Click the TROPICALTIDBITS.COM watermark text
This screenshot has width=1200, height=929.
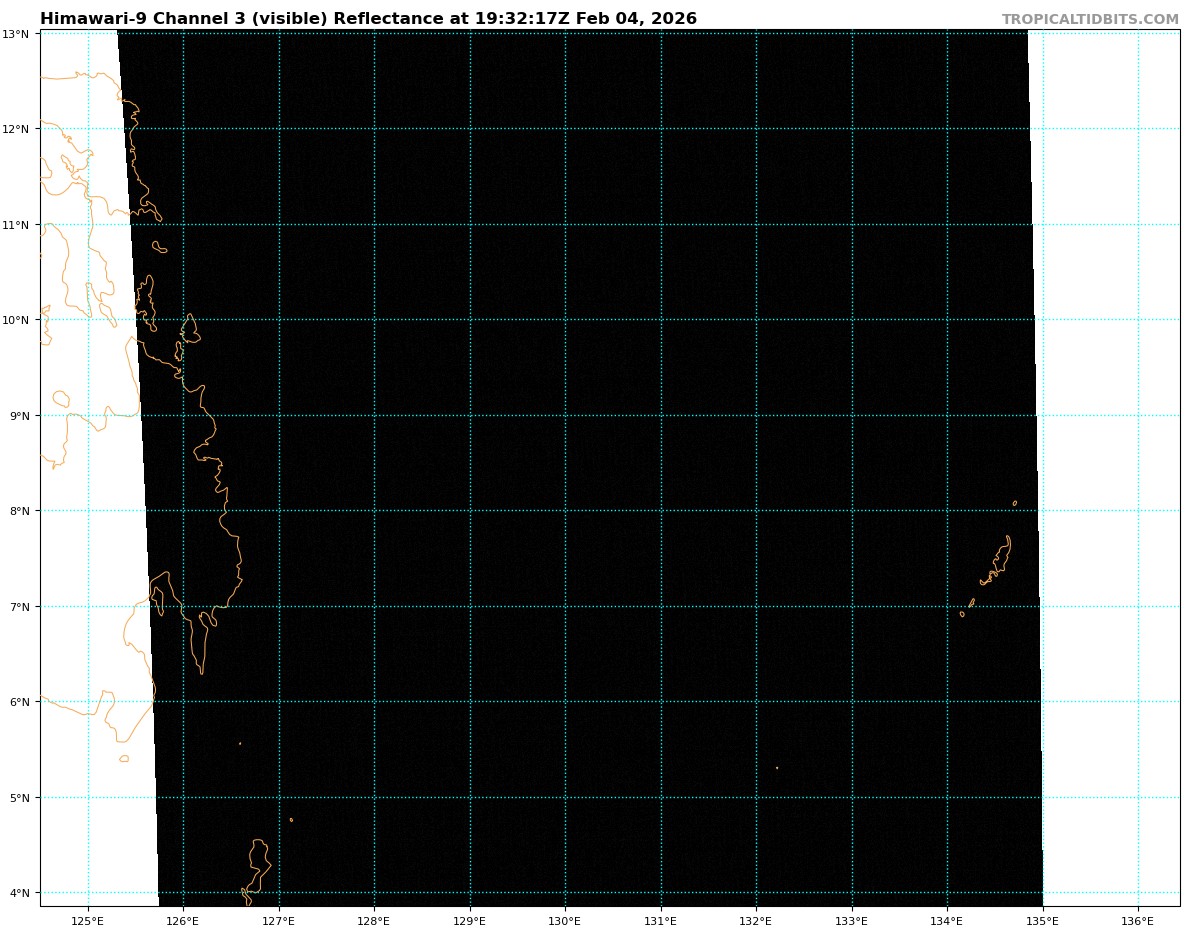[x=1090, y=19]
